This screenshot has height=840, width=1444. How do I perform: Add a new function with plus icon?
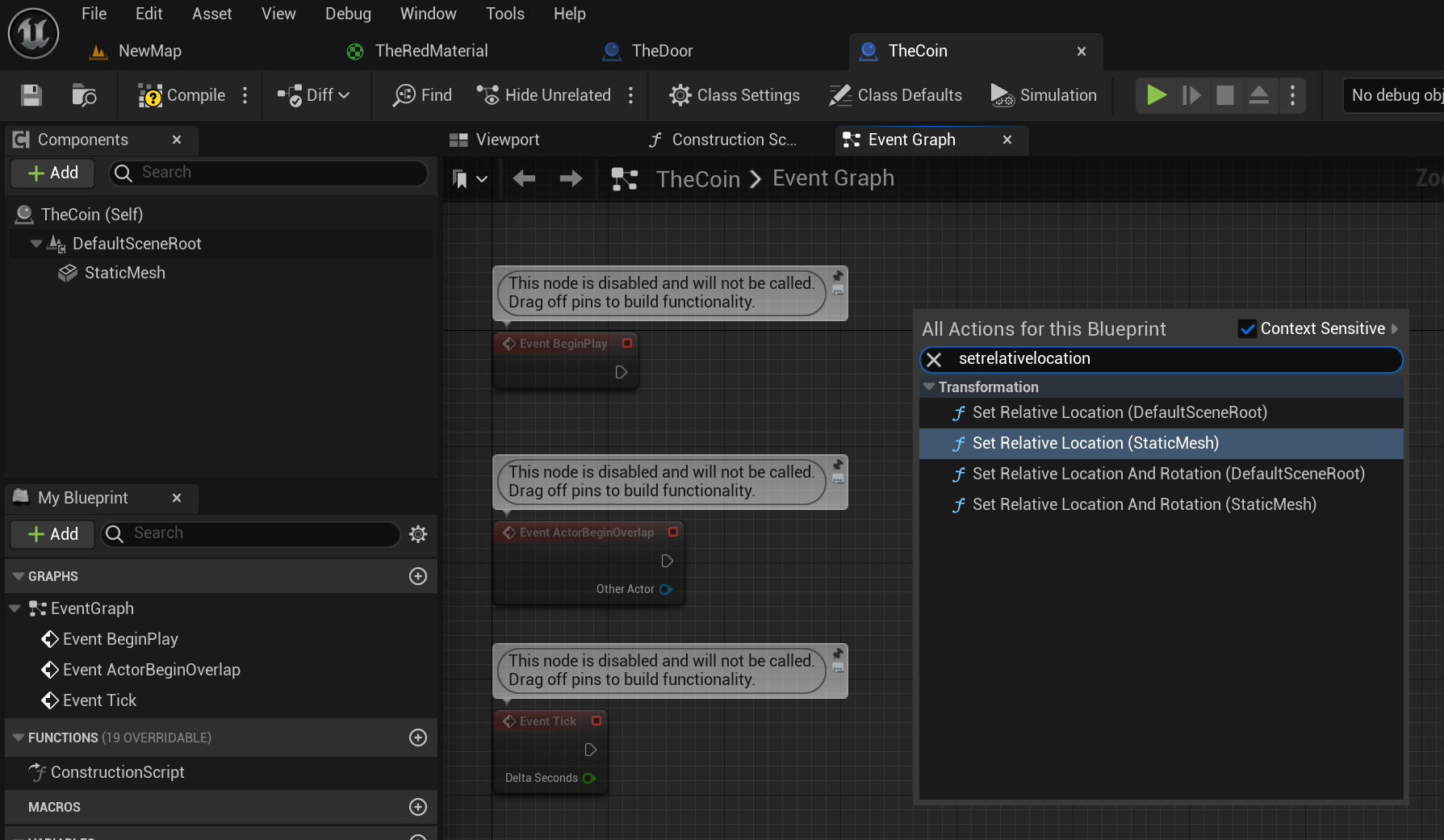click(x=418, y=738)
